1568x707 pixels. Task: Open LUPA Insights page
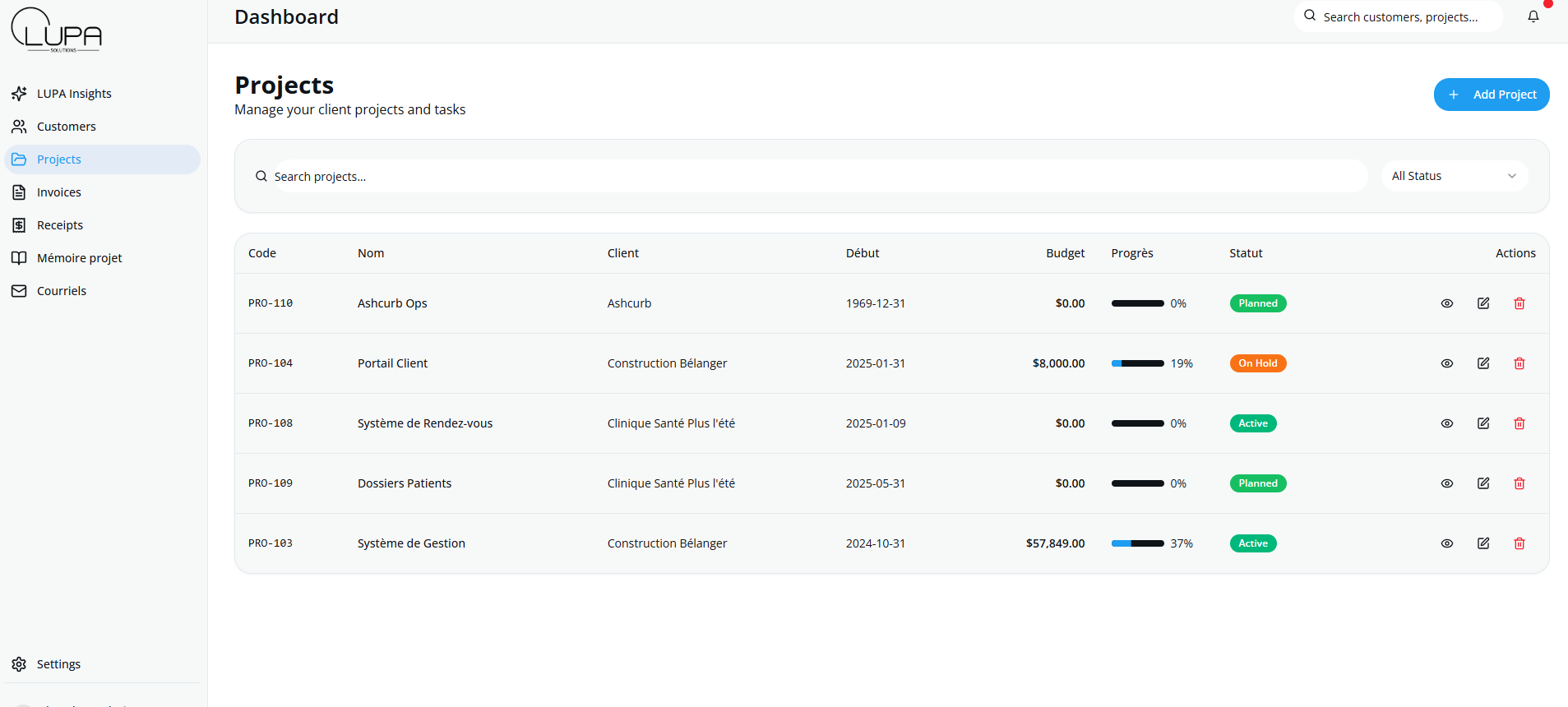[x=74, y=94]
